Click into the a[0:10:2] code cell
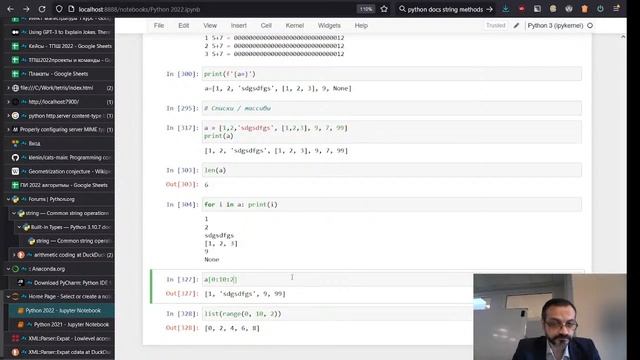This screenshot has width=640, height=360. pos(337,279)
